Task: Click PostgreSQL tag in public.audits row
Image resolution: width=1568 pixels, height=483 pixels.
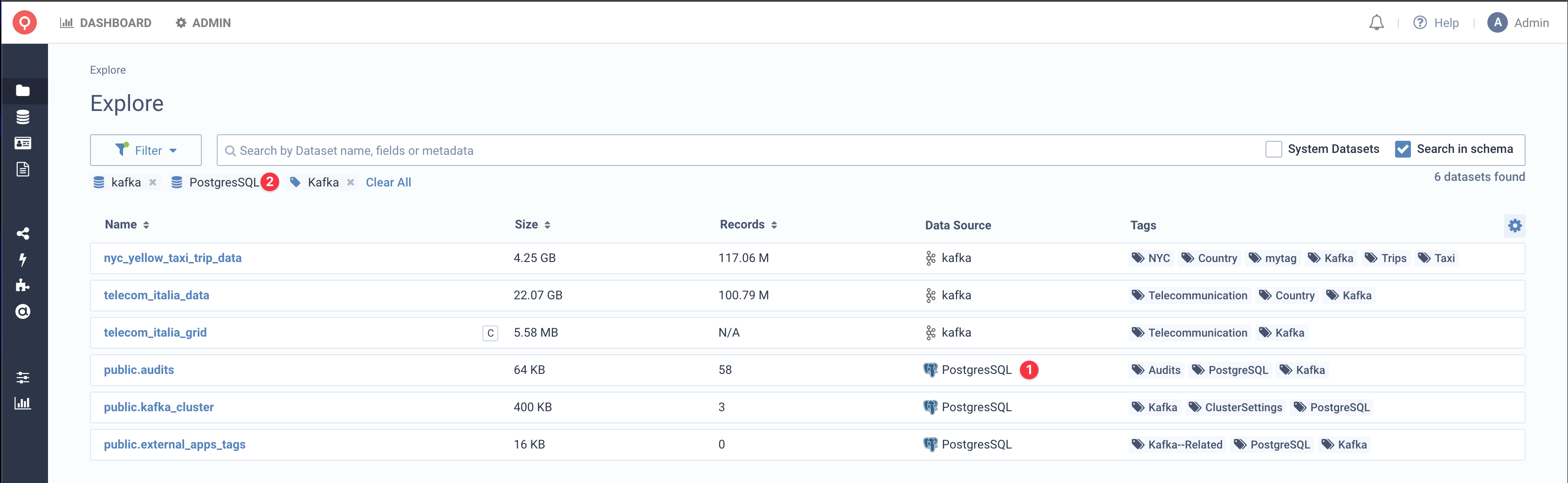Action: (x=1231, y=370)
